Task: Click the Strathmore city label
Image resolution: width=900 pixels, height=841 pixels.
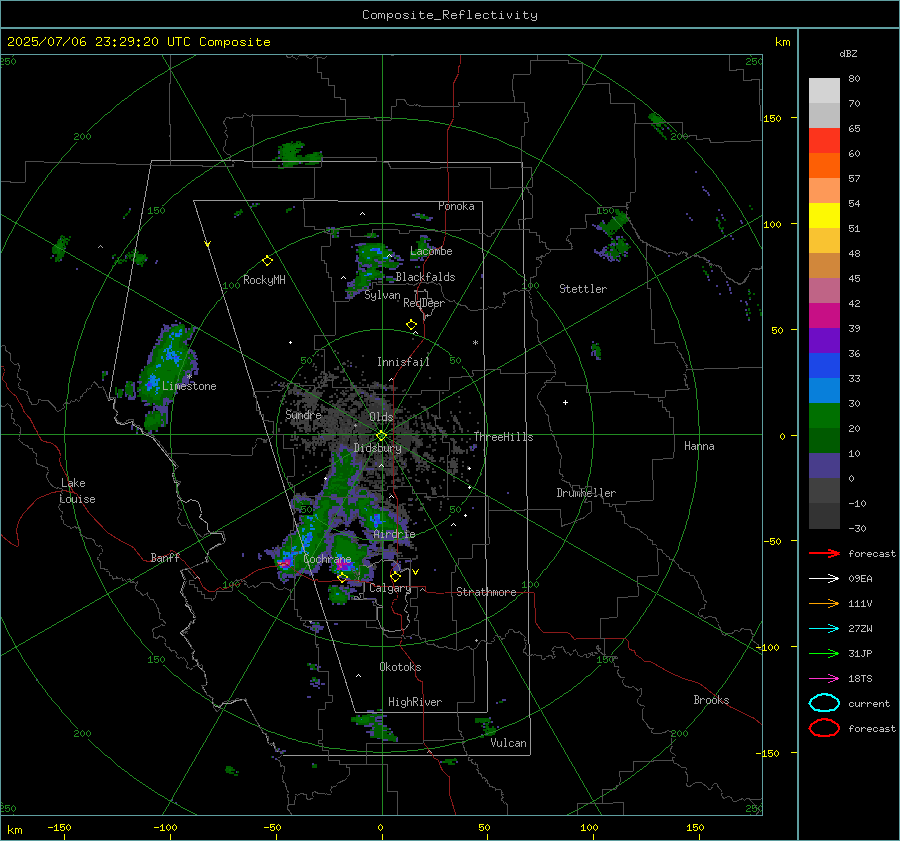Action: [486, 592]
